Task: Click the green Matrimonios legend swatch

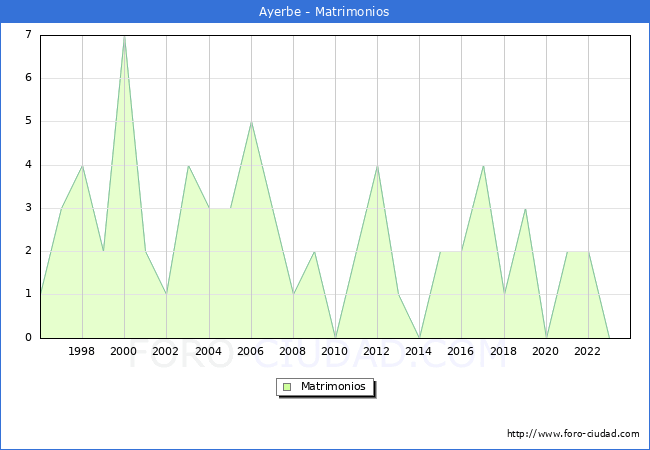Action: pyautogui.click(x=287, y=386)
